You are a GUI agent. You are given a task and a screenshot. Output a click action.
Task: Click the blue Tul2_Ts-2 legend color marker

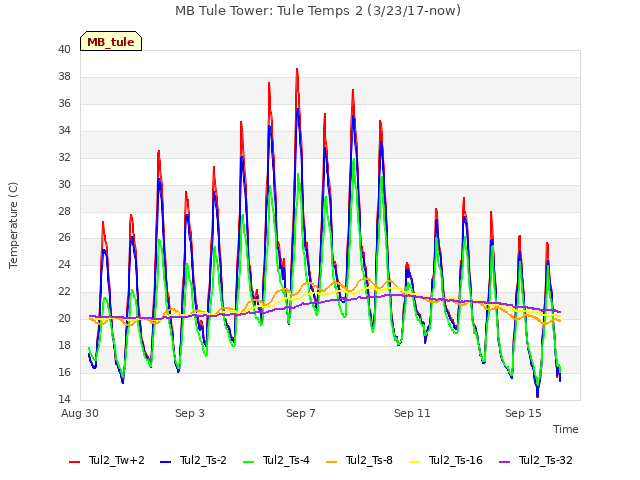165,462
